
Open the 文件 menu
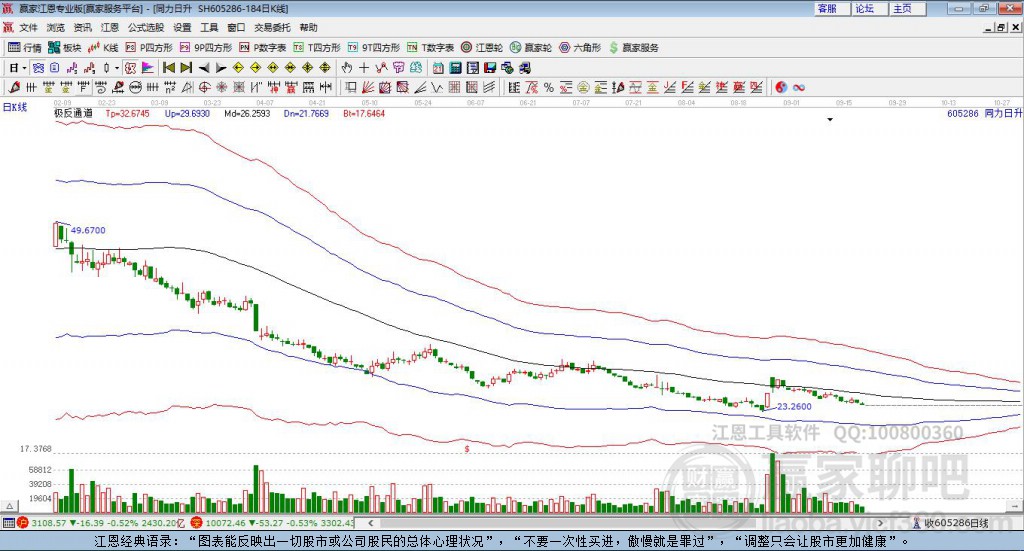[28, 27]
